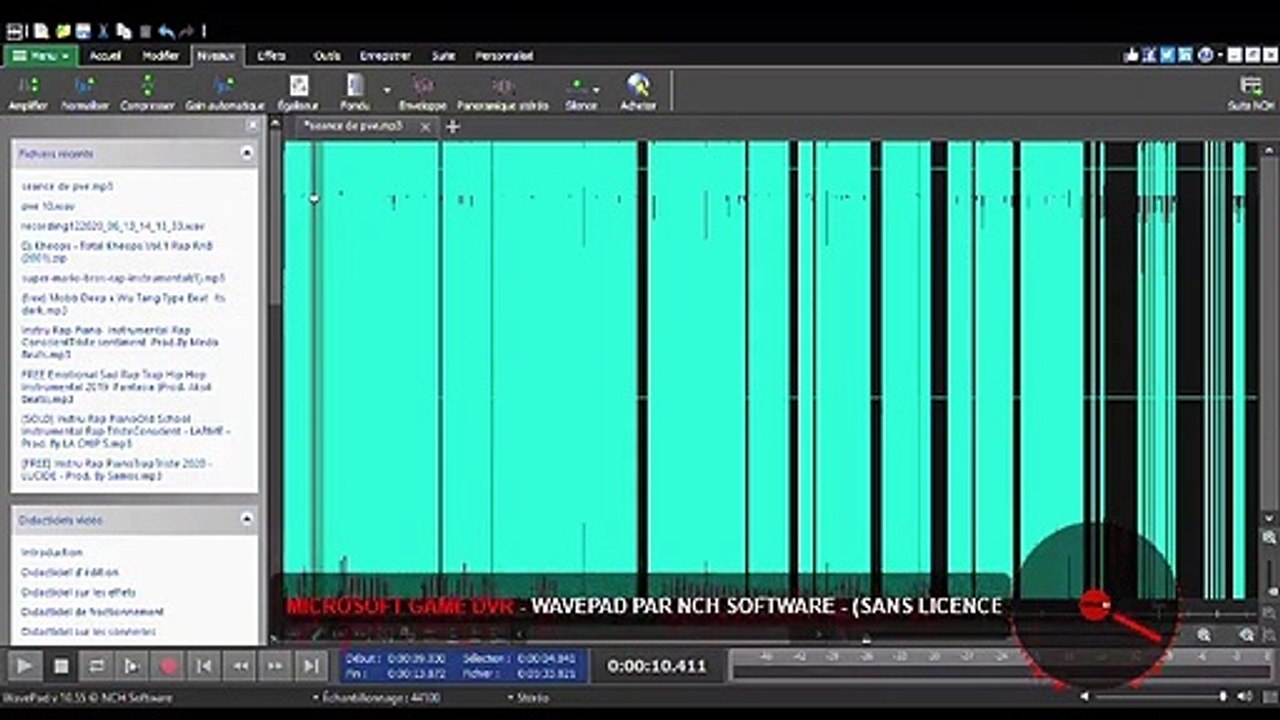This screenshot has height=720, width=1280.
Task: Click the volume slider handle
Action: [x=1222, y=696]
